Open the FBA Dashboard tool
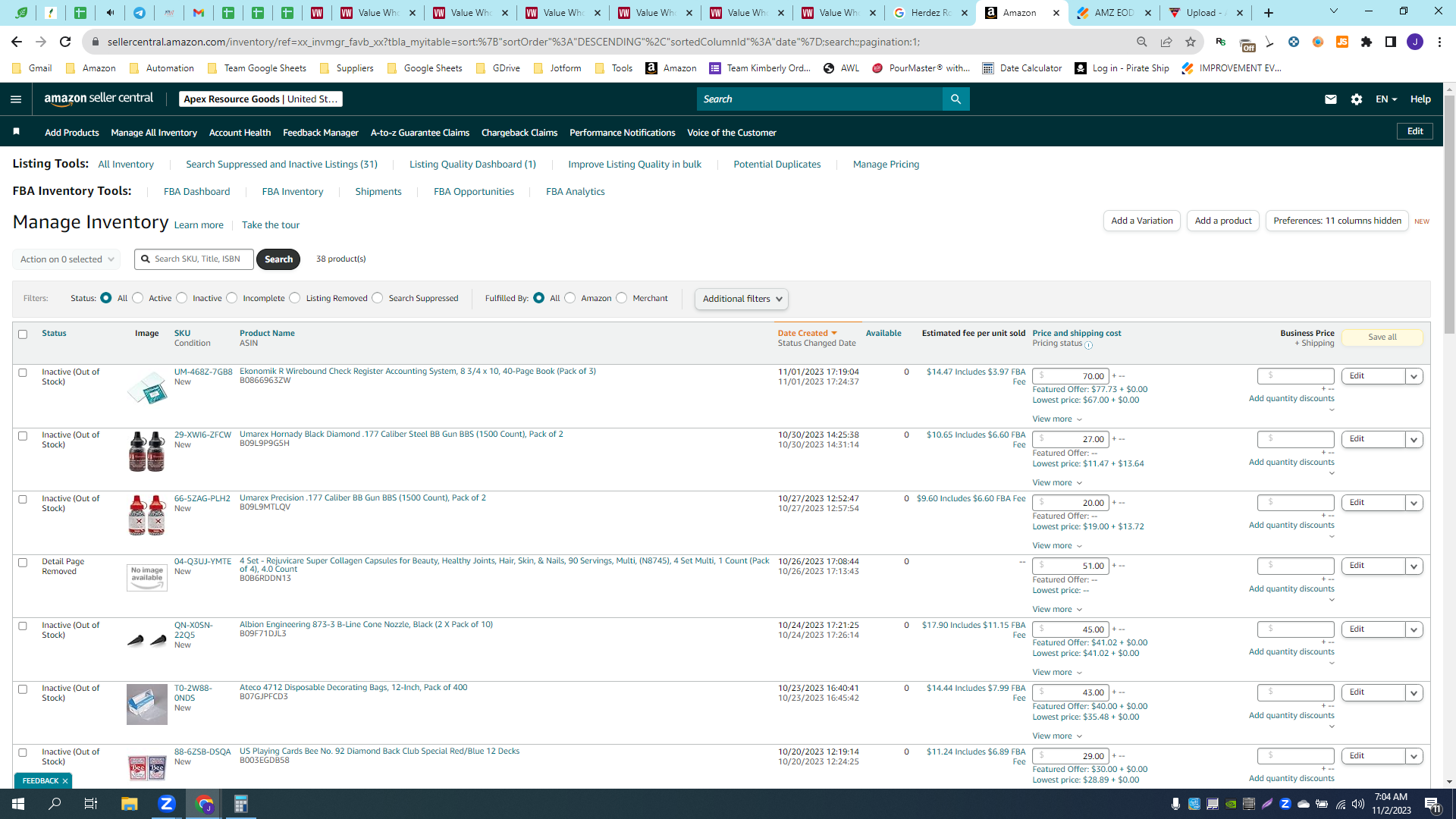Viewport: 1456px width, 819px height. (x=197, y=192)
